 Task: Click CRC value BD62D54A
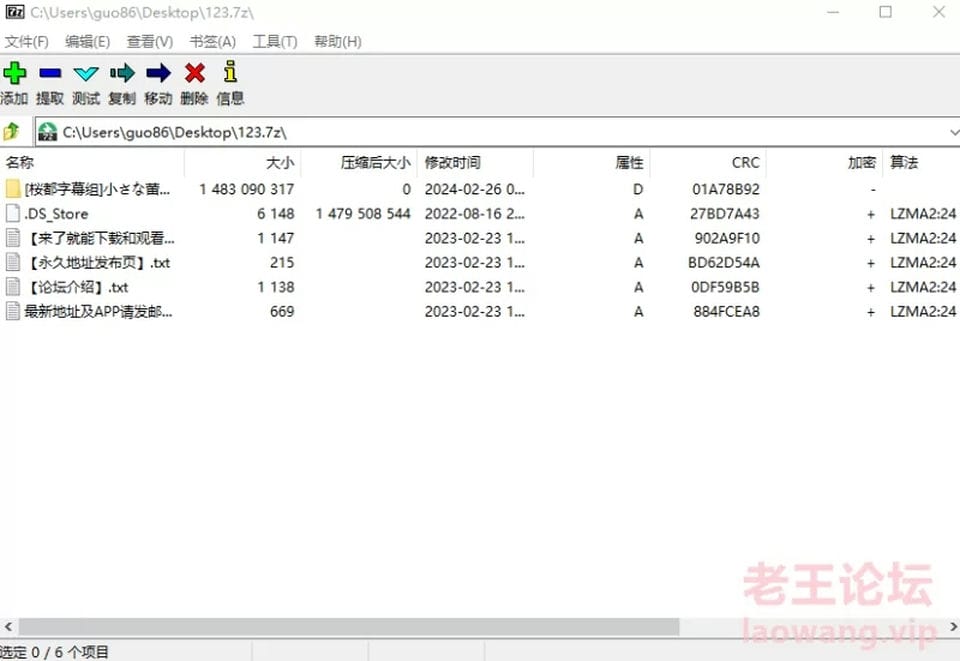pyautogui.click(x=724, y=263)
